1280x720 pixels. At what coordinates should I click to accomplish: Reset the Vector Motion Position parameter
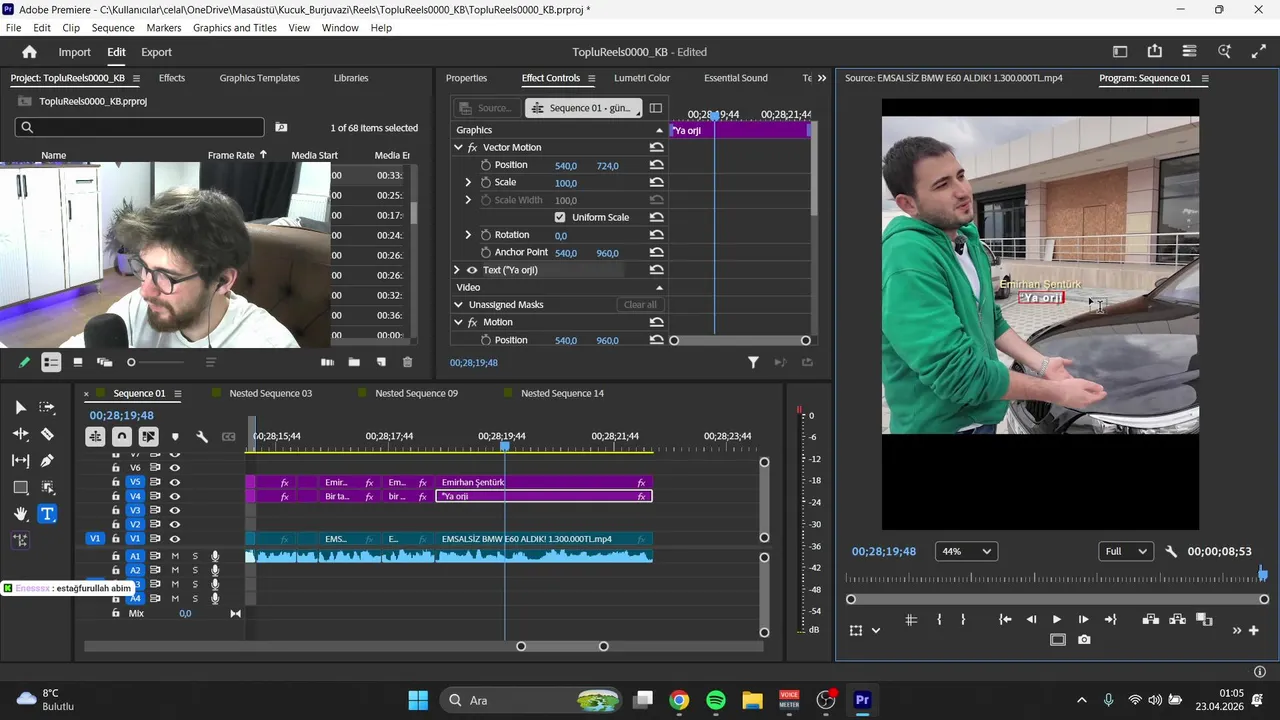[656, 165]
